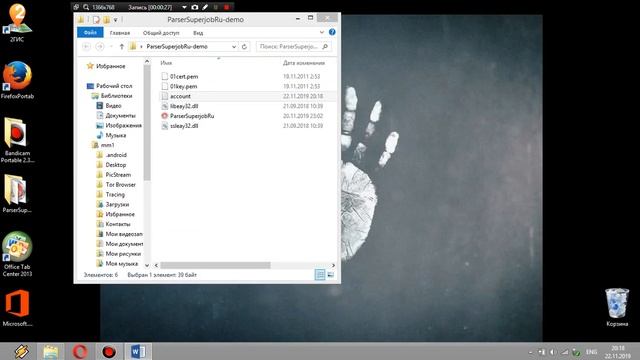Open the .android folder in tree

tap(116, 155)
